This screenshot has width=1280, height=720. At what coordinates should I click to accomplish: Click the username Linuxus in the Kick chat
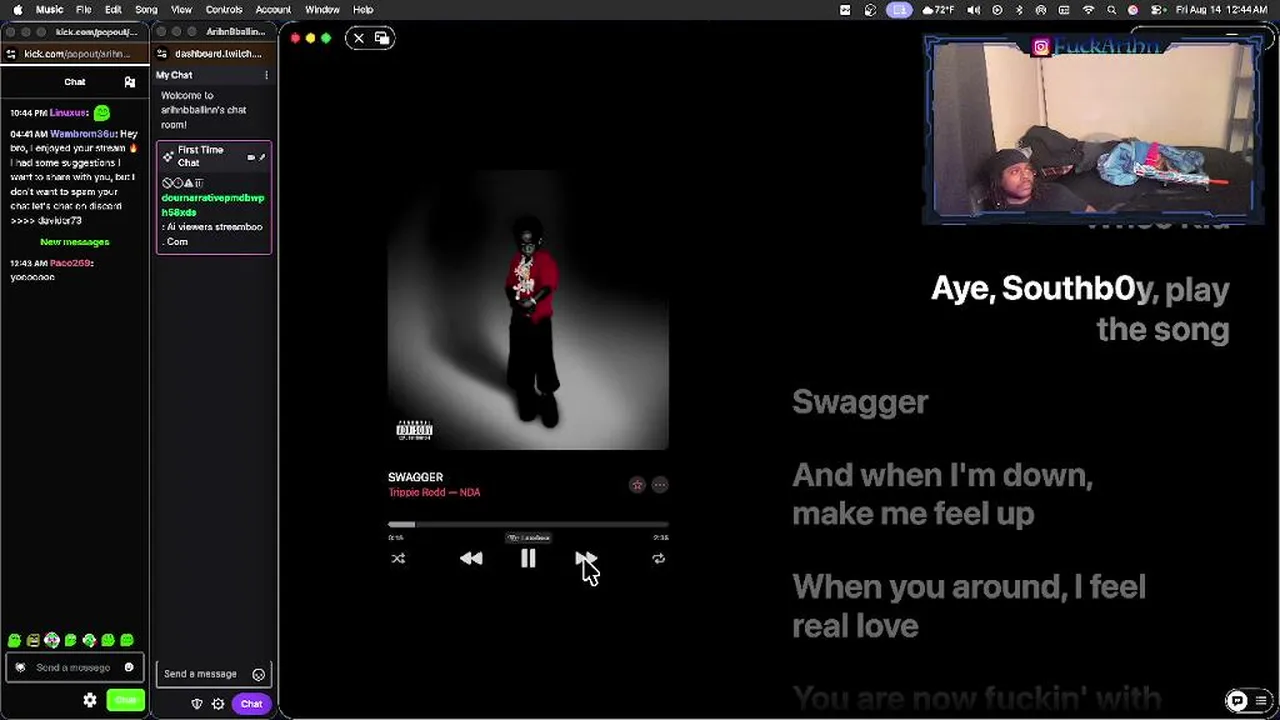point(68,113)
